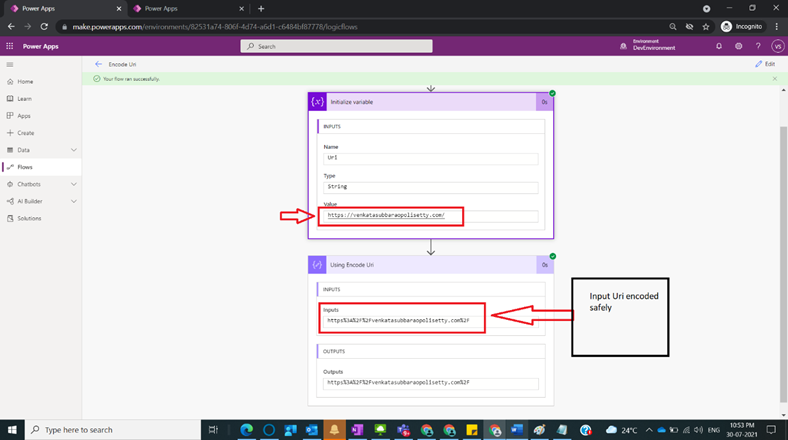Open the settings gear

(x=738, y=46)
